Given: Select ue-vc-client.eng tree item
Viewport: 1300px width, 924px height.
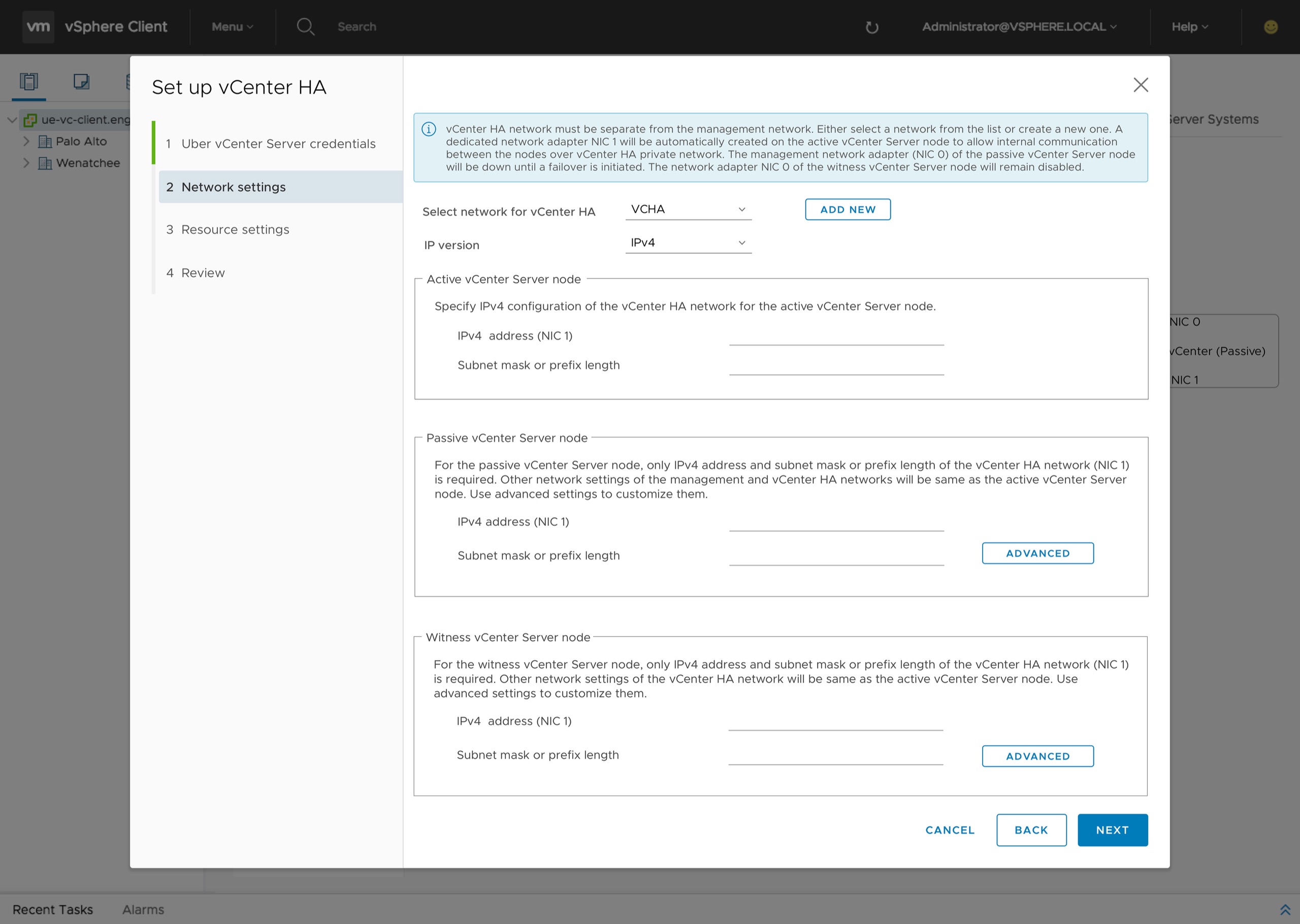Looking at the screenshot, I should point(86,119).
